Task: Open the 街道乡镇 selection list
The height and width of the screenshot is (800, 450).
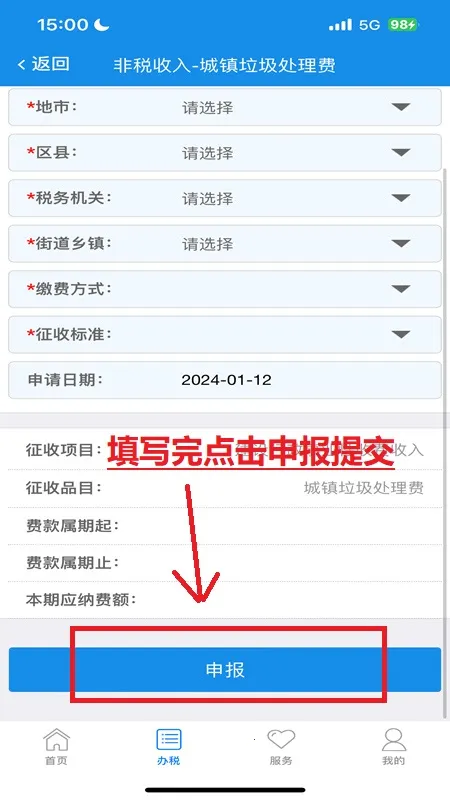Action: (225, 243)
